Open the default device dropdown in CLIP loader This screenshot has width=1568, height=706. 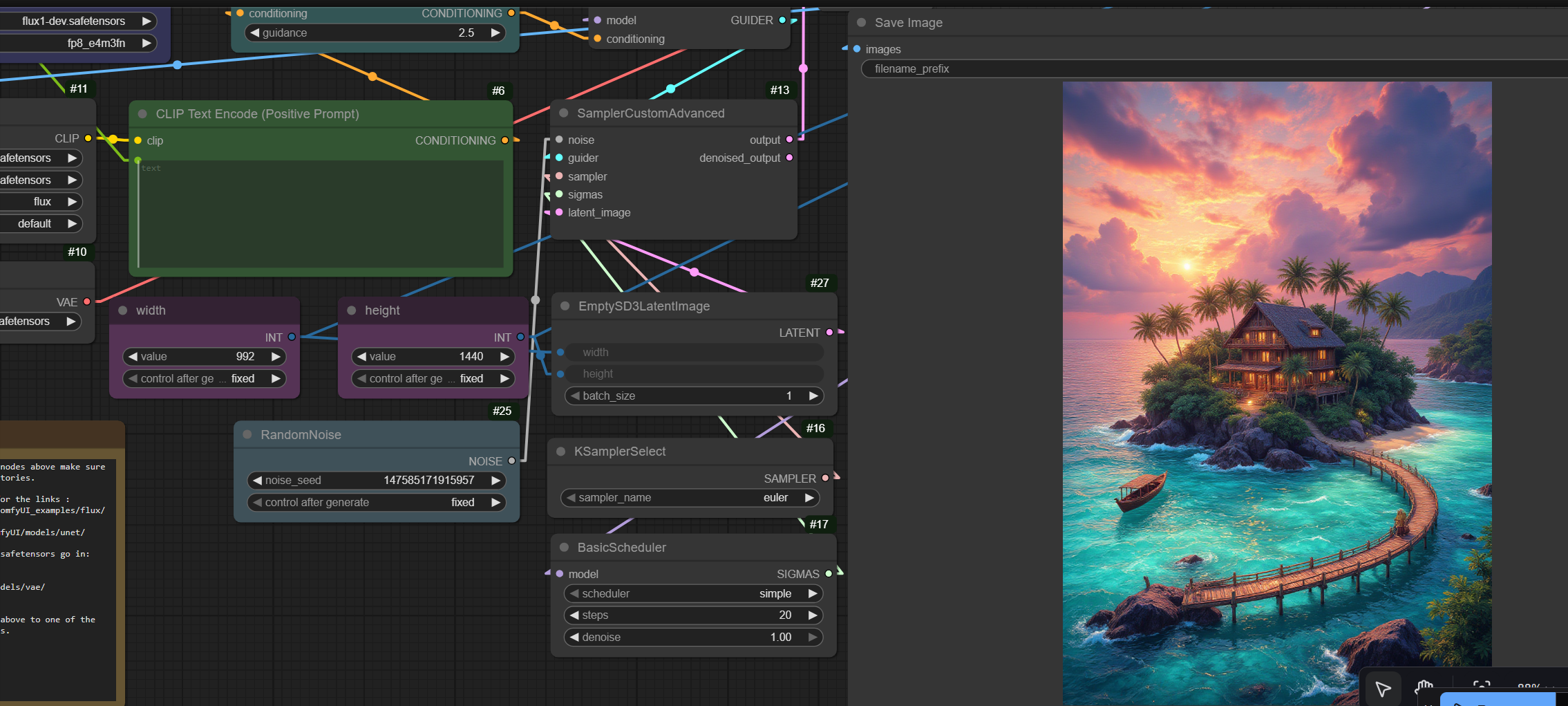pos(40,224)
